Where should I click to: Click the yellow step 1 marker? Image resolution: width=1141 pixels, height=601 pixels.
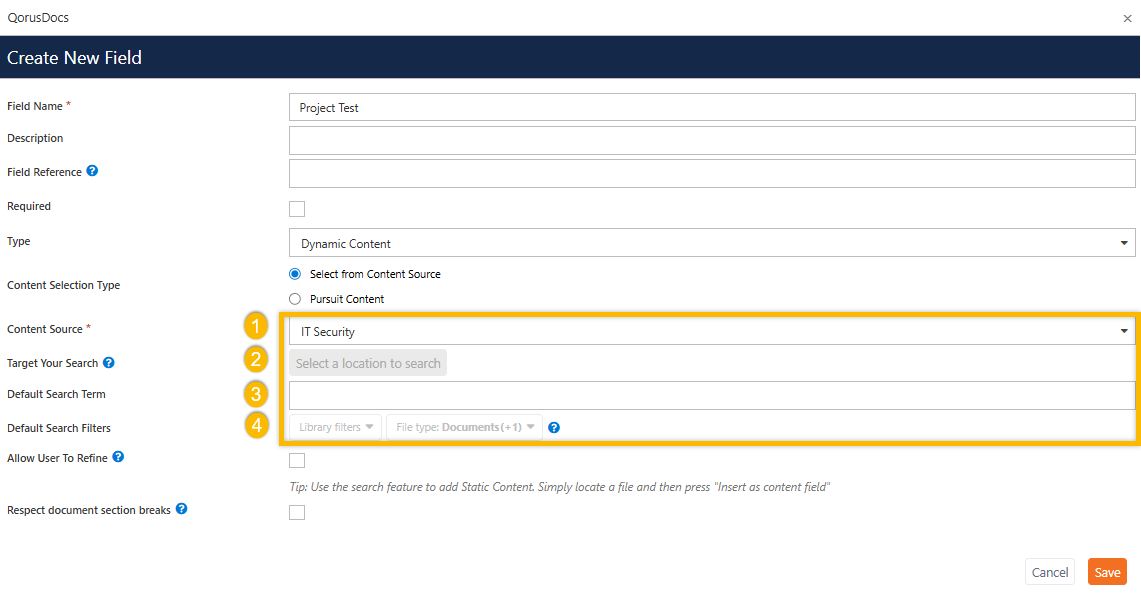256,327
